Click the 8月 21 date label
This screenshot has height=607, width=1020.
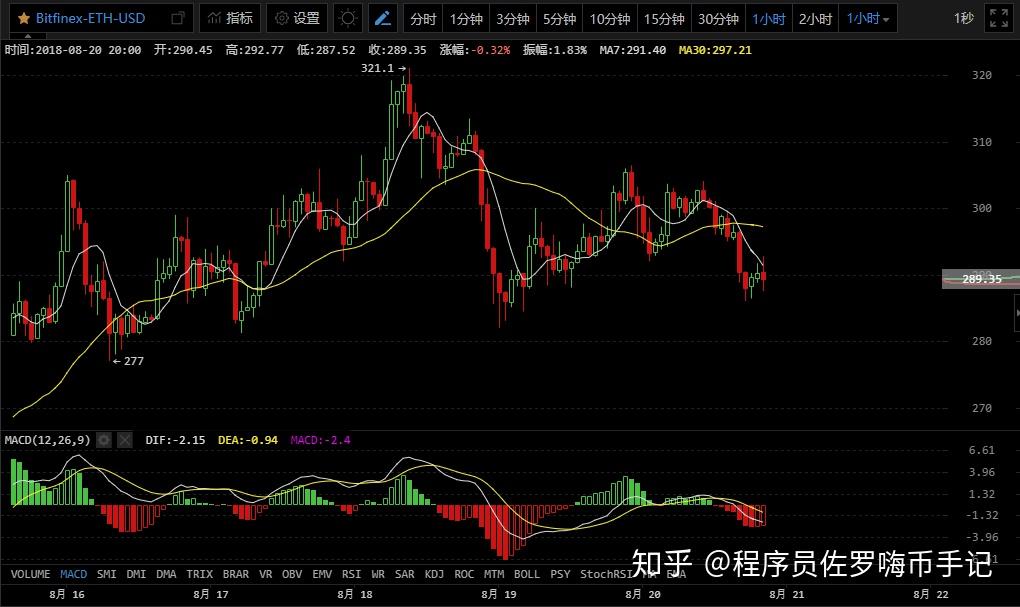pyautogui.click(x=787, y=594)
